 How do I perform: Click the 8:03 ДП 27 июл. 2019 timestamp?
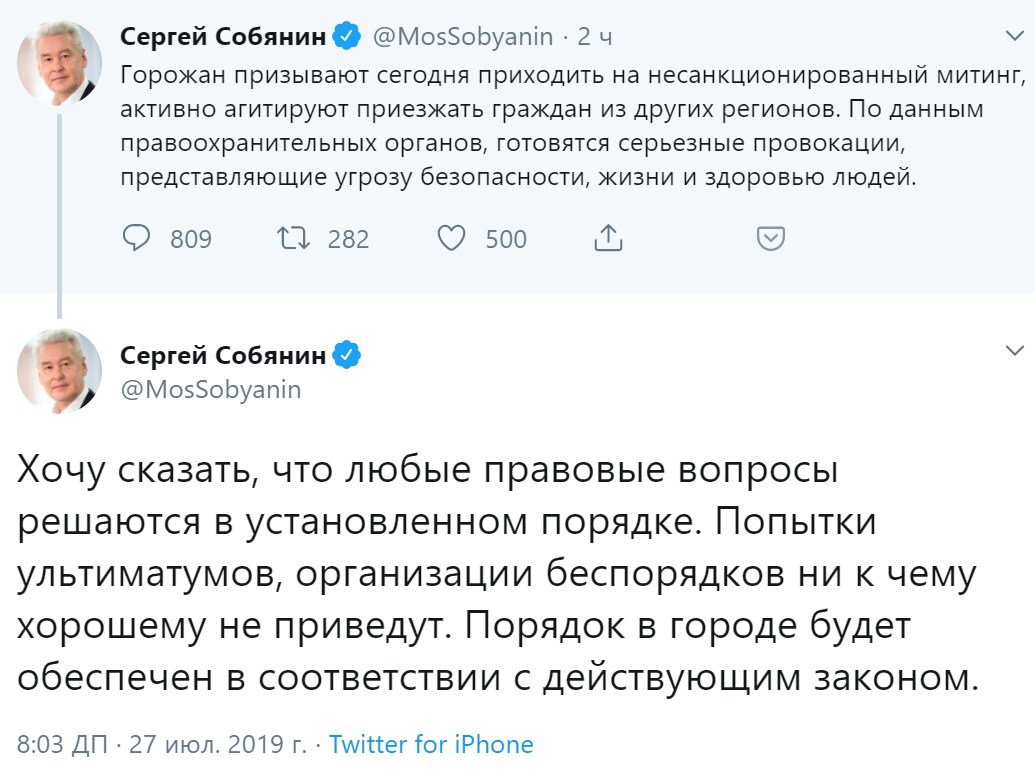163,745
